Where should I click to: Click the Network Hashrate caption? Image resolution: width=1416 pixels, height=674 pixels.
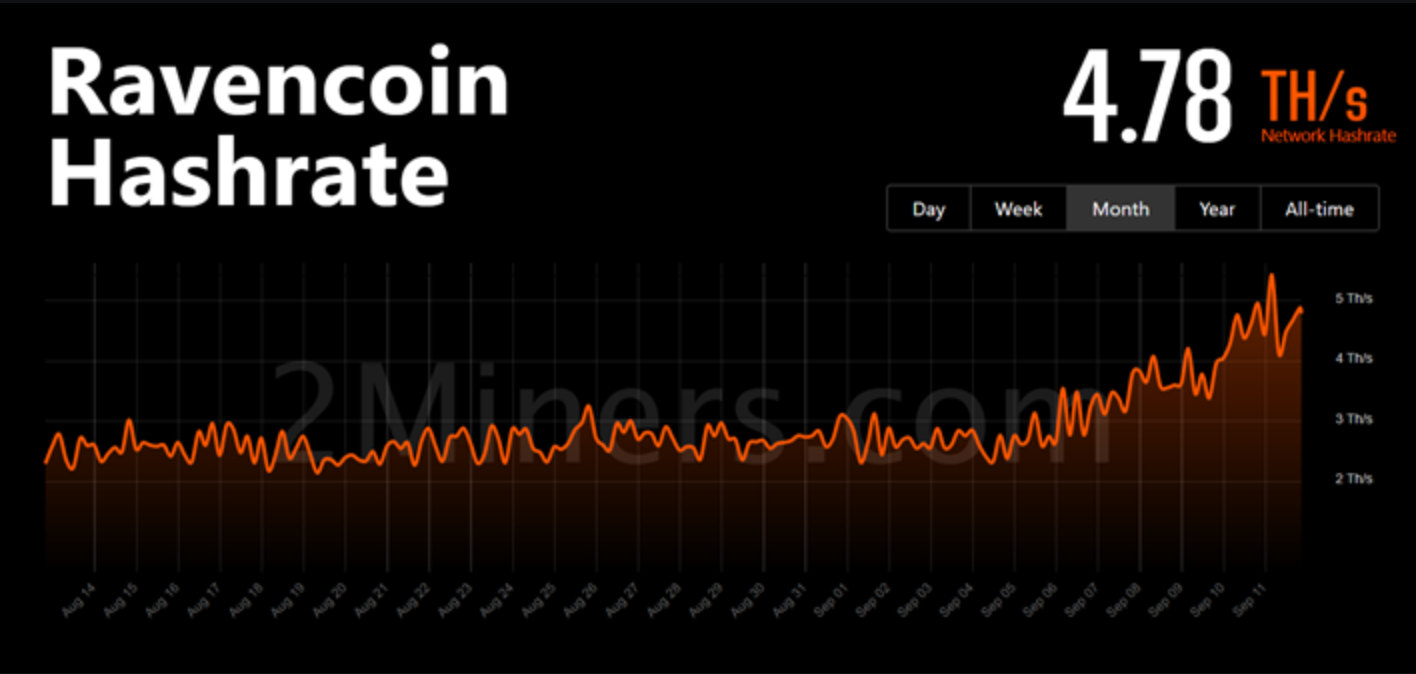[1328, 136]
